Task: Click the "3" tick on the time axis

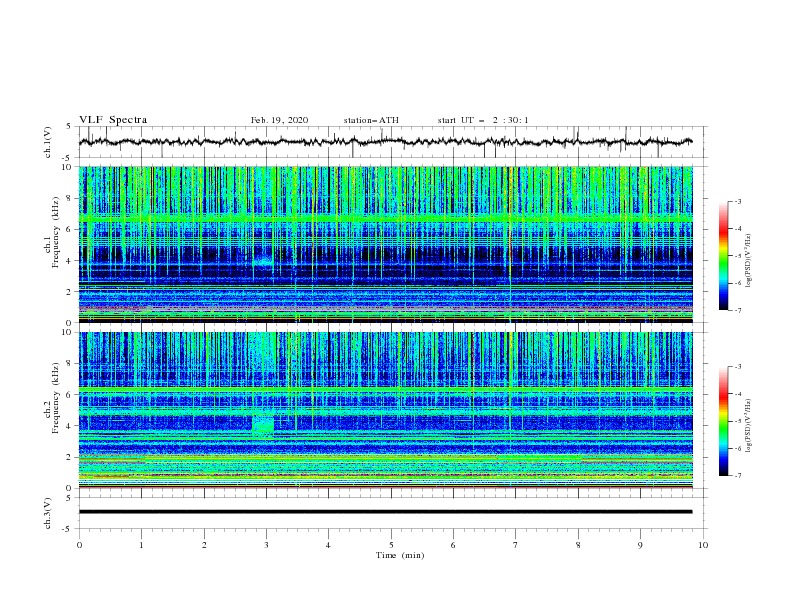Action: click(266, 545)
